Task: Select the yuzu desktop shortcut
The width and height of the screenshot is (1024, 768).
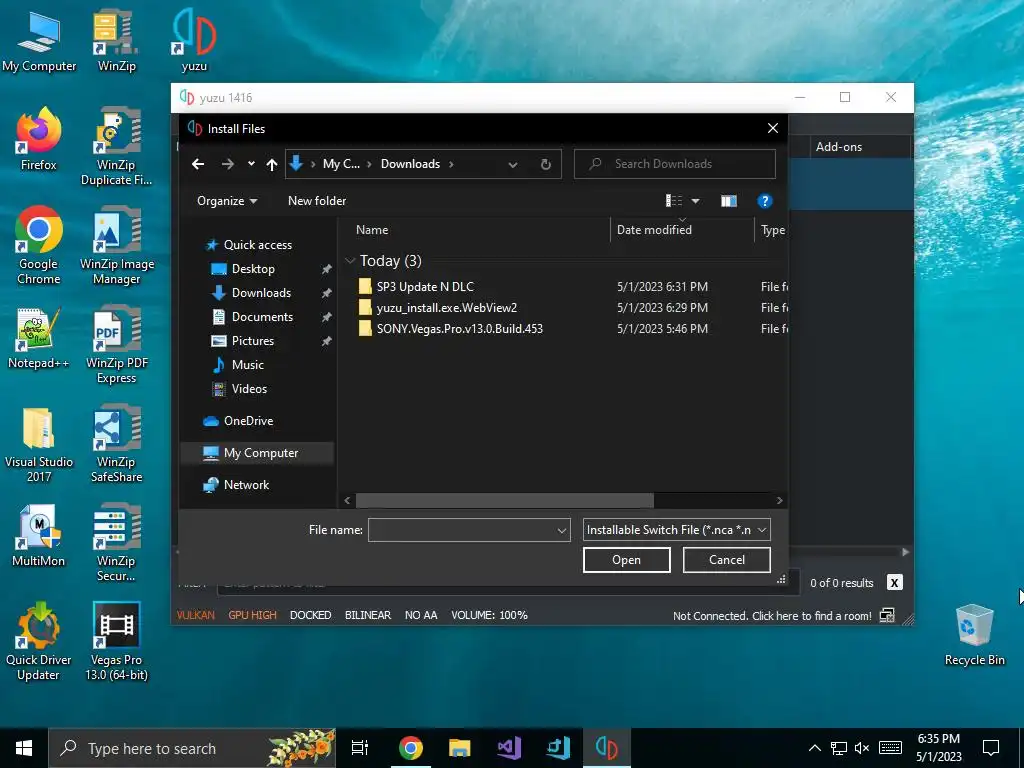Action: click(x=194, y=42)
